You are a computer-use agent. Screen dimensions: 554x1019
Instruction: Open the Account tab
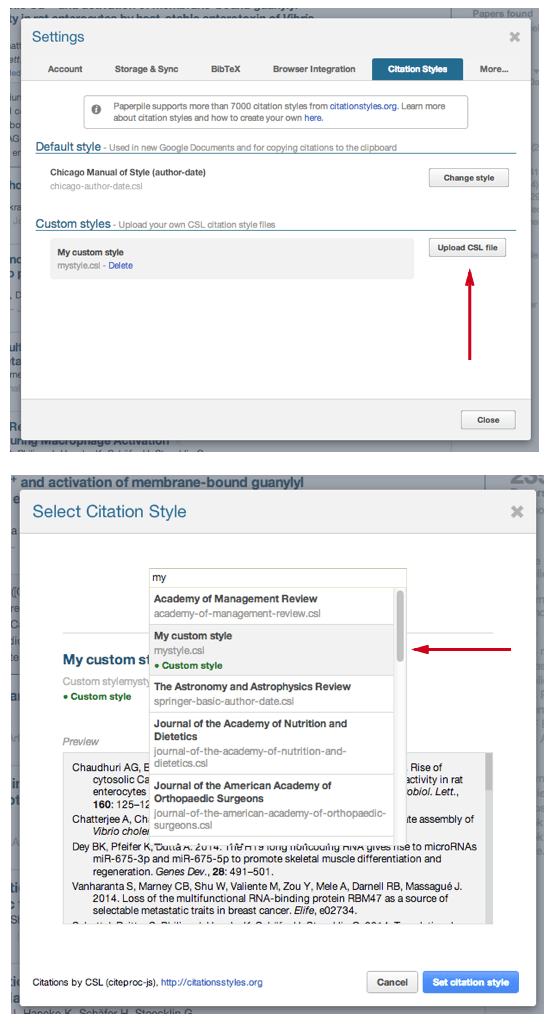tap(65, 69)
